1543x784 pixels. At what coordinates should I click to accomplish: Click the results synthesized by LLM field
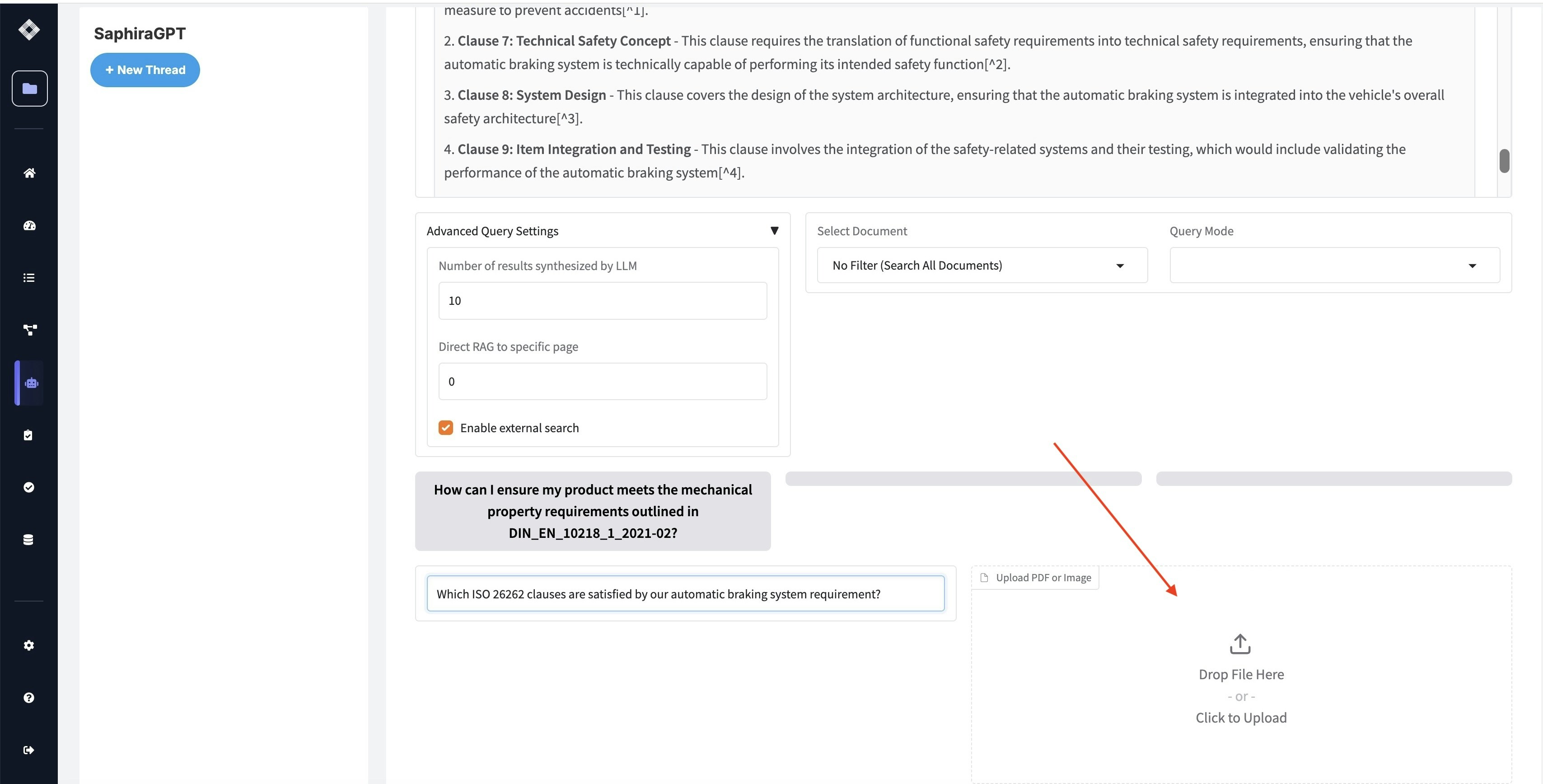pyautogui.click(x=602, y=301)
